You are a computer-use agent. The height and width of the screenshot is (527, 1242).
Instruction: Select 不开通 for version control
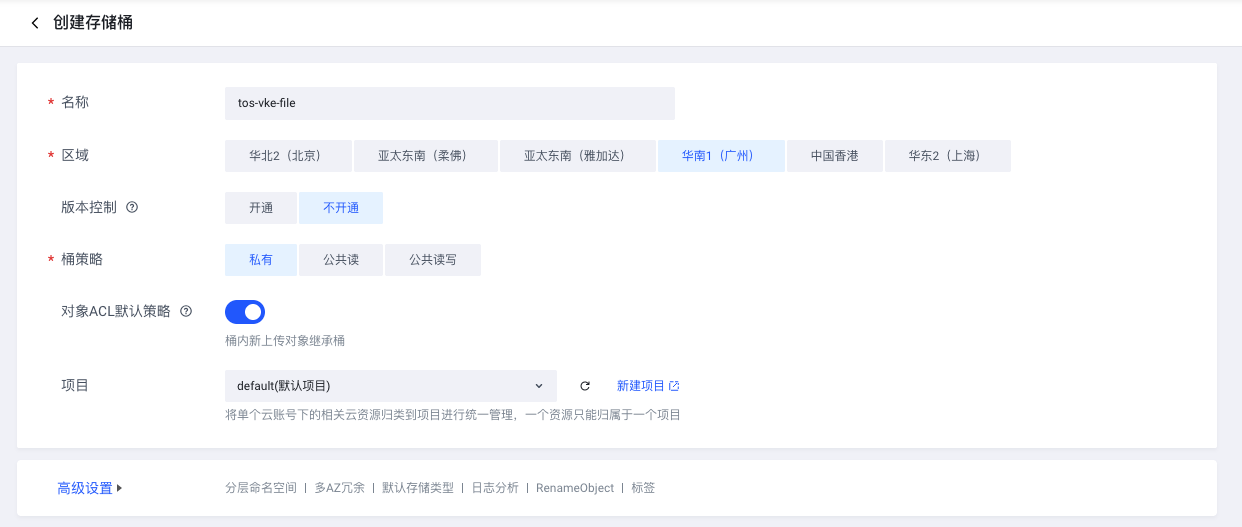(x=341, y=208)
